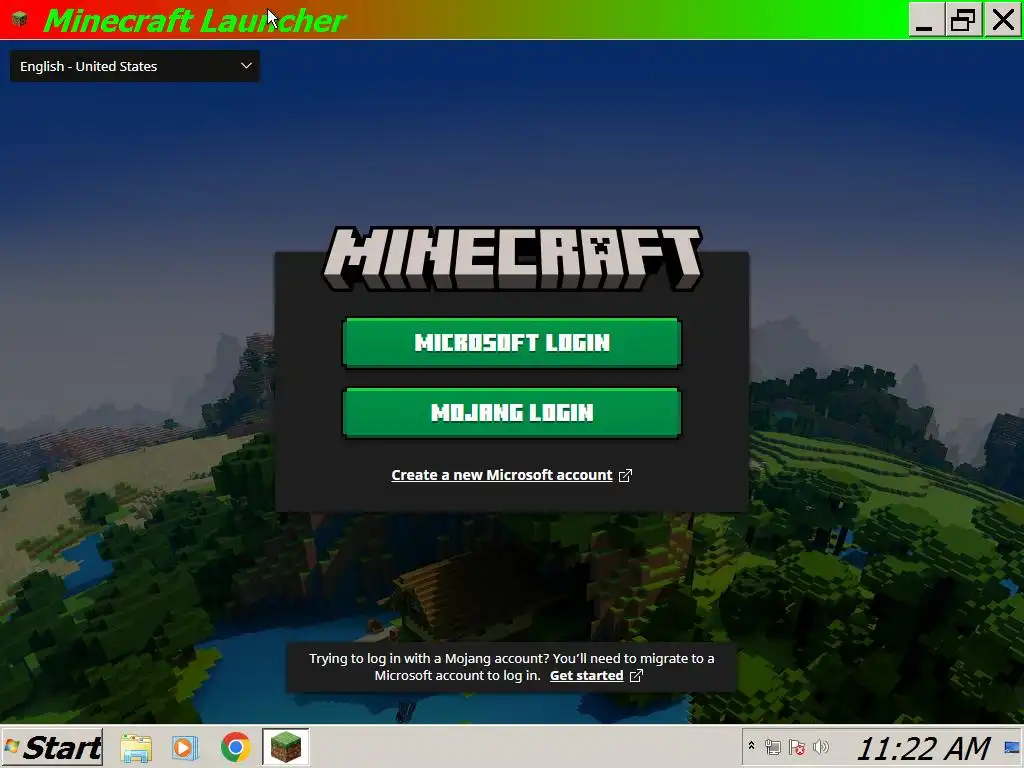Open Create a new Microsoft account link
The image size is (1024, 768).
click(502, 475)
